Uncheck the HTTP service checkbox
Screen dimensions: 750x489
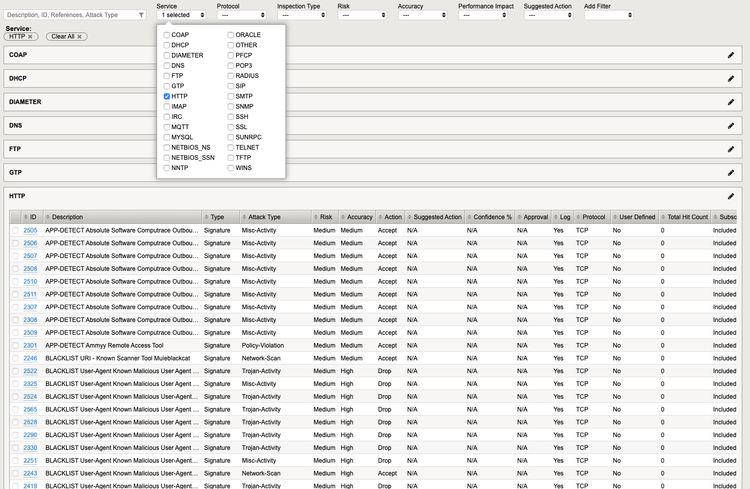coord(167,96)
